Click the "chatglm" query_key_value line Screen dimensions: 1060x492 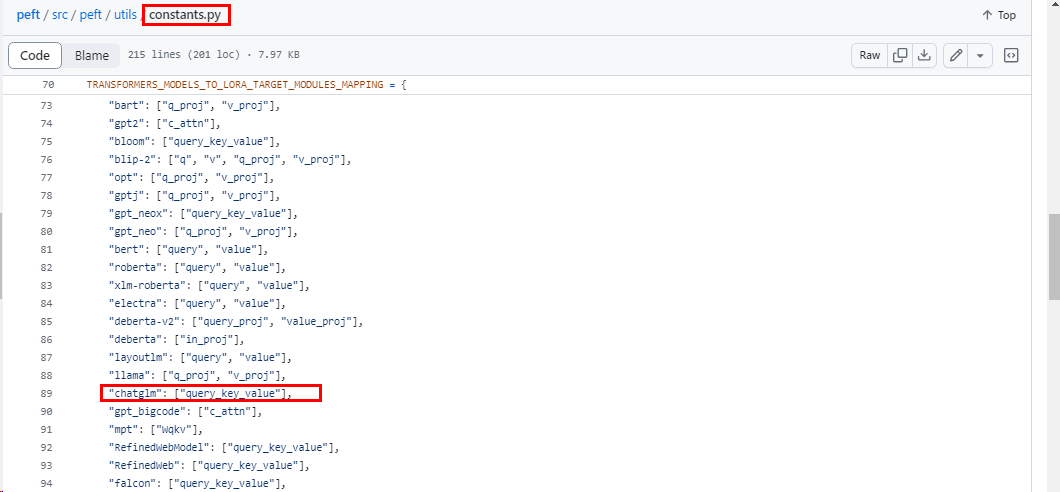pyautogui.click(x=200, y=393)
